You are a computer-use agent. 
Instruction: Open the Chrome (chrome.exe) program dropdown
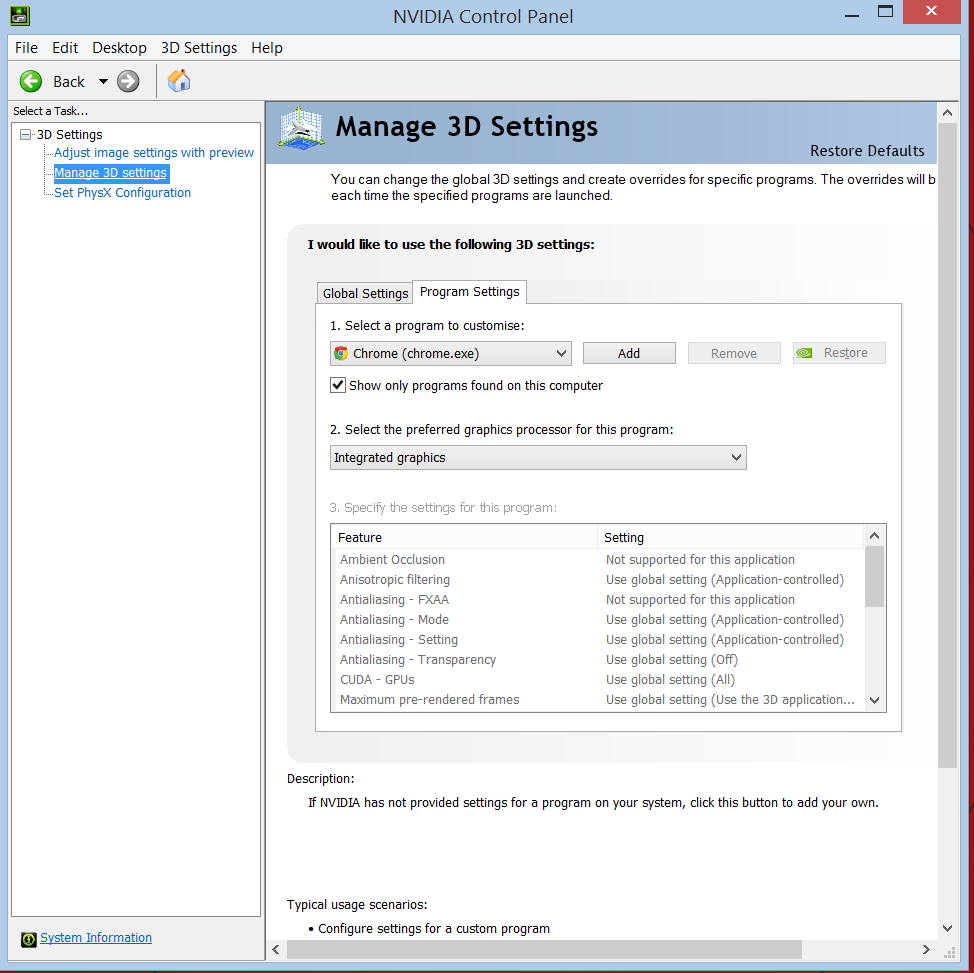pyautogui.click(x=450, y=354)
